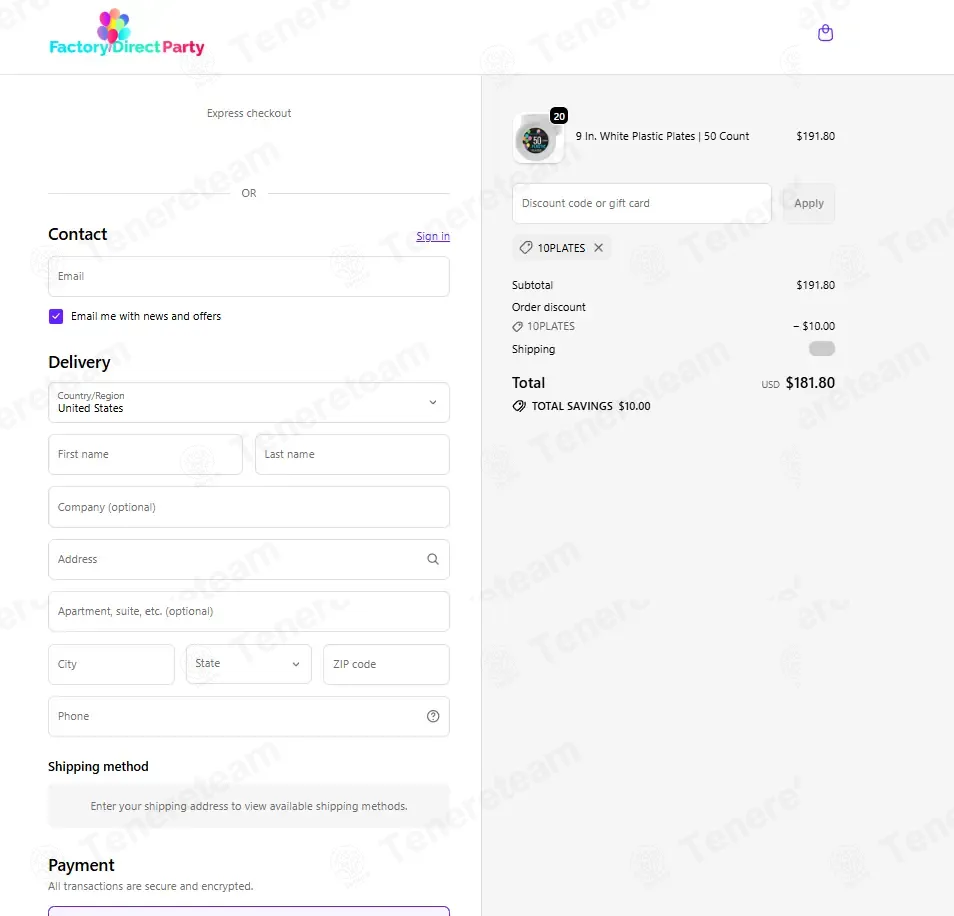Click the Sign in link
The height and width of the screenshot is (916, 954).
tap(433, 236)
